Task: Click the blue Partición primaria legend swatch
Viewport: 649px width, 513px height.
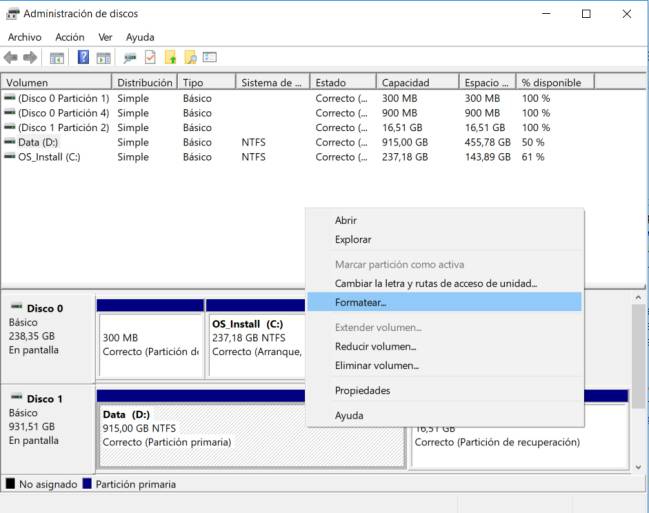Action: tap(87, 483)
